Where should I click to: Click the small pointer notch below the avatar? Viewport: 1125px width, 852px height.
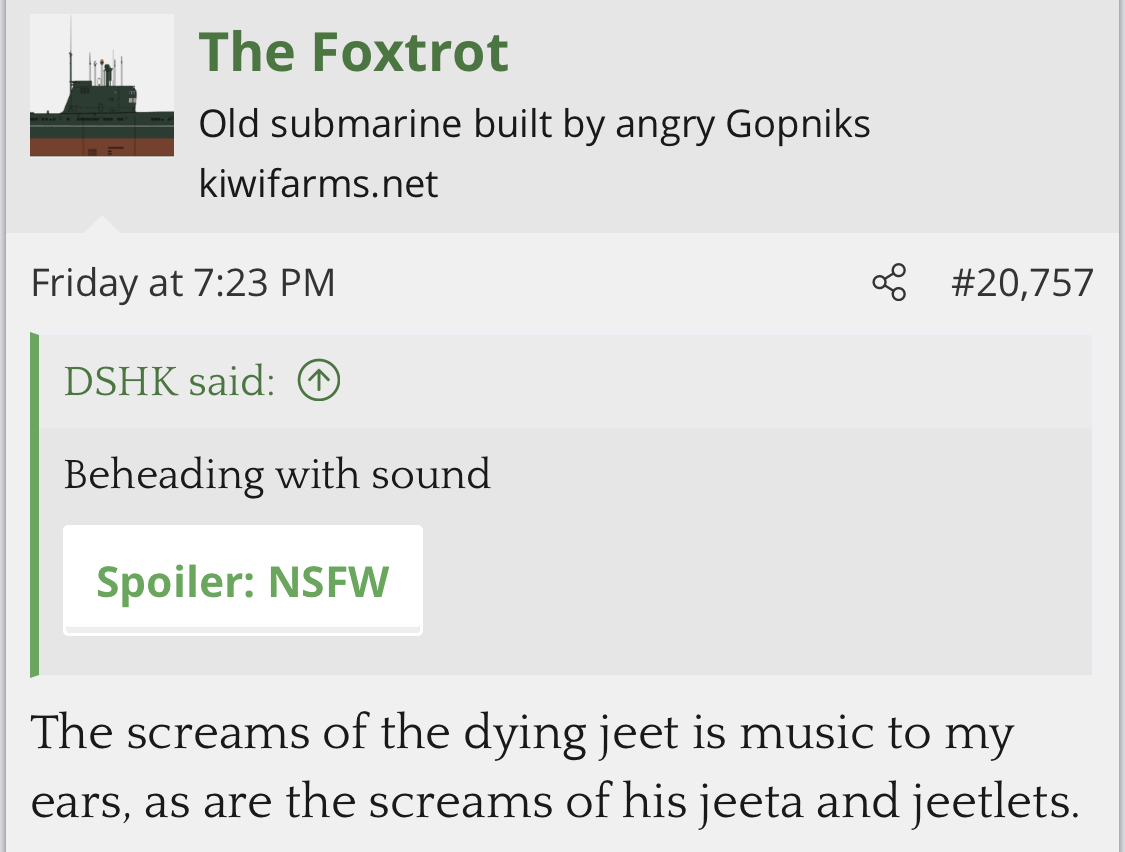(102, 223)
